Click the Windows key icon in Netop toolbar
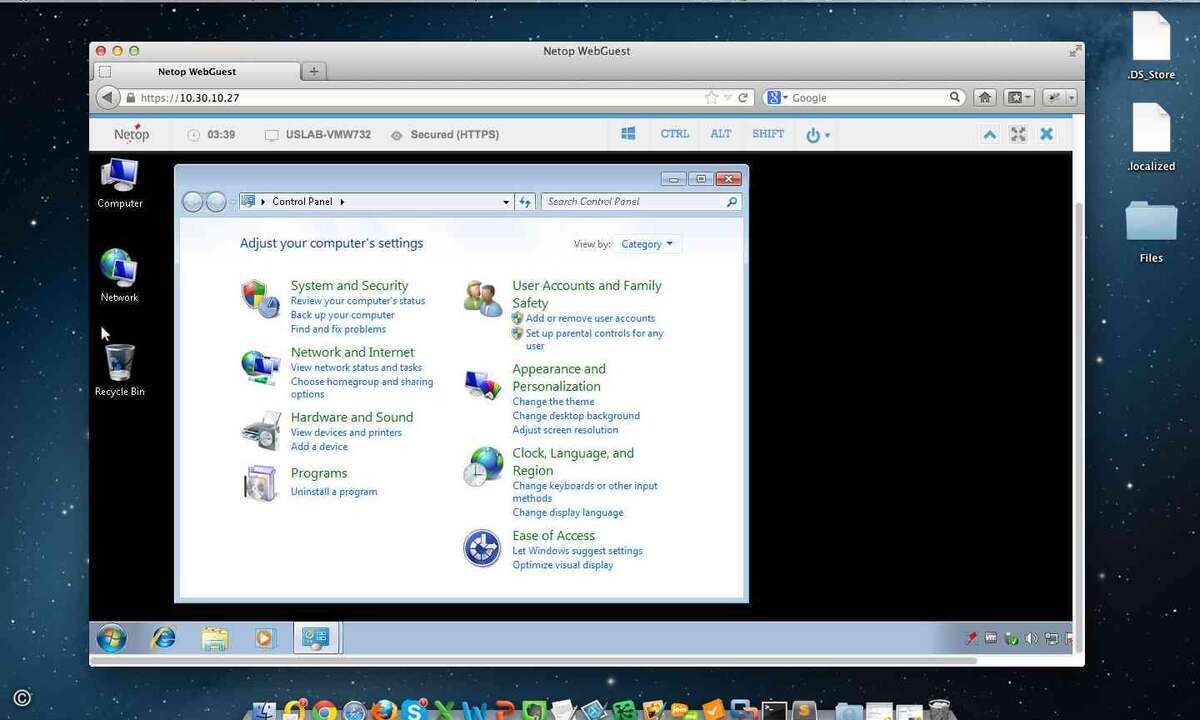The width and height of the screenshot is (1200, 720). pyautogui.click(x=628, y=134)
